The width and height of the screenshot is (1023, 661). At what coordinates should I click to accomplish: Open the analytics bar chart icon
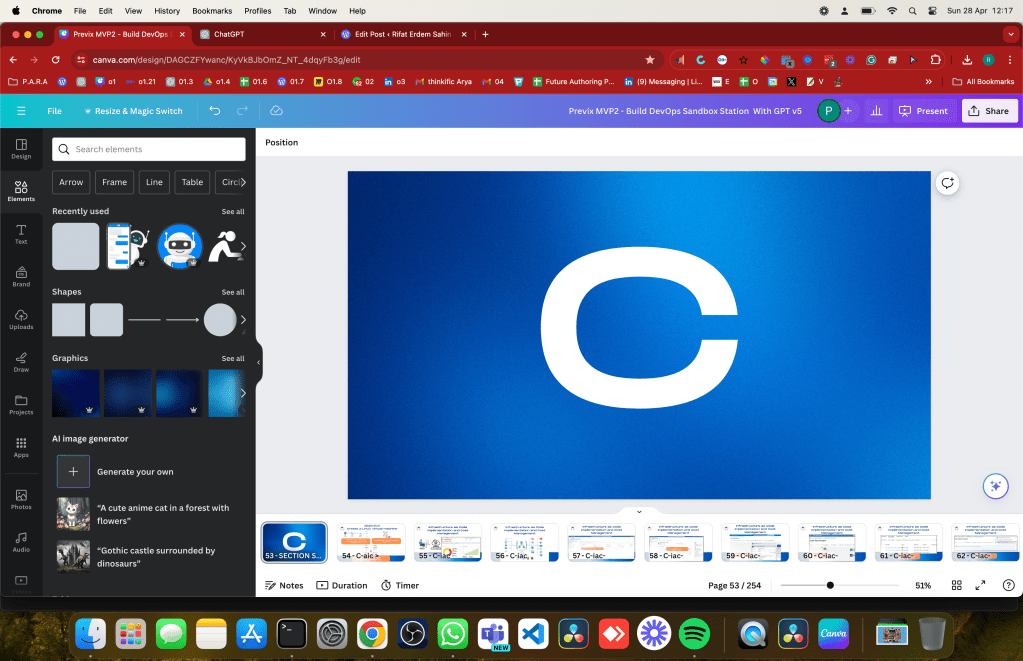coord(876,111)
